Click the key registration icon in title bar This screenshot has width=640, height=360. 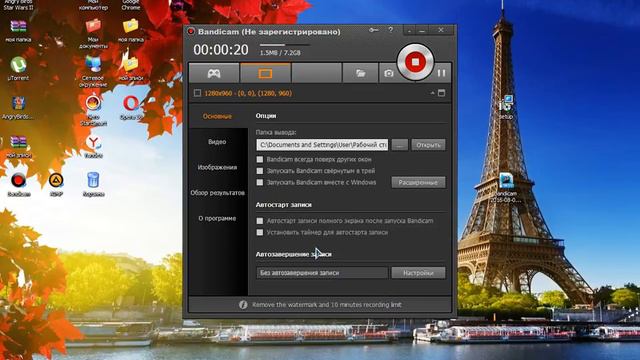click(373, 30)
